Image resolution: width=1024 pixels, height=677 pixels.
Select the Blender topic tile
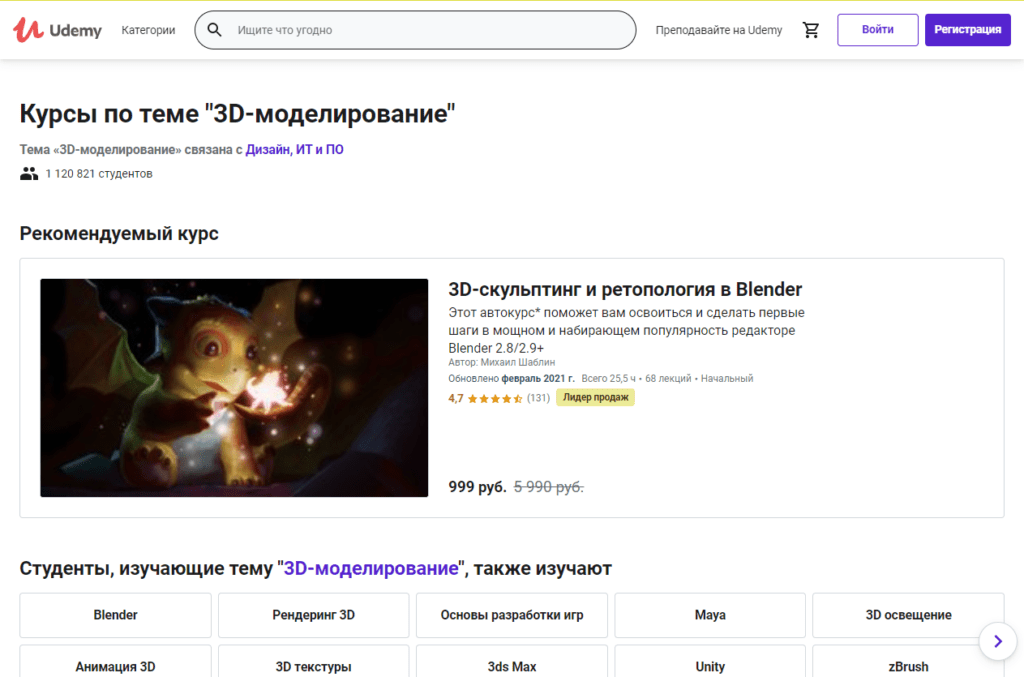click(115, 615)
